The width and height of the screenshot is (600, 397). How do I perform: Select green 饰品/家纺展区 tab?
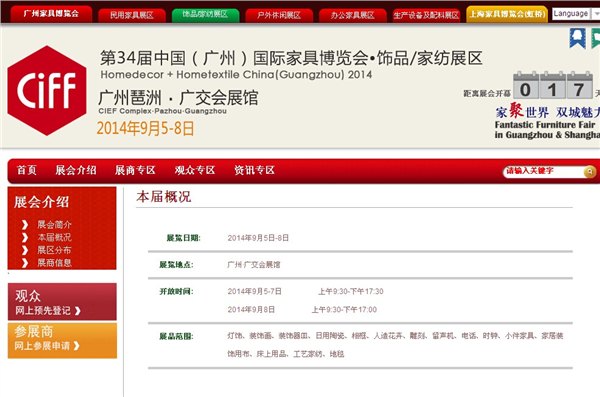point(205,15)
